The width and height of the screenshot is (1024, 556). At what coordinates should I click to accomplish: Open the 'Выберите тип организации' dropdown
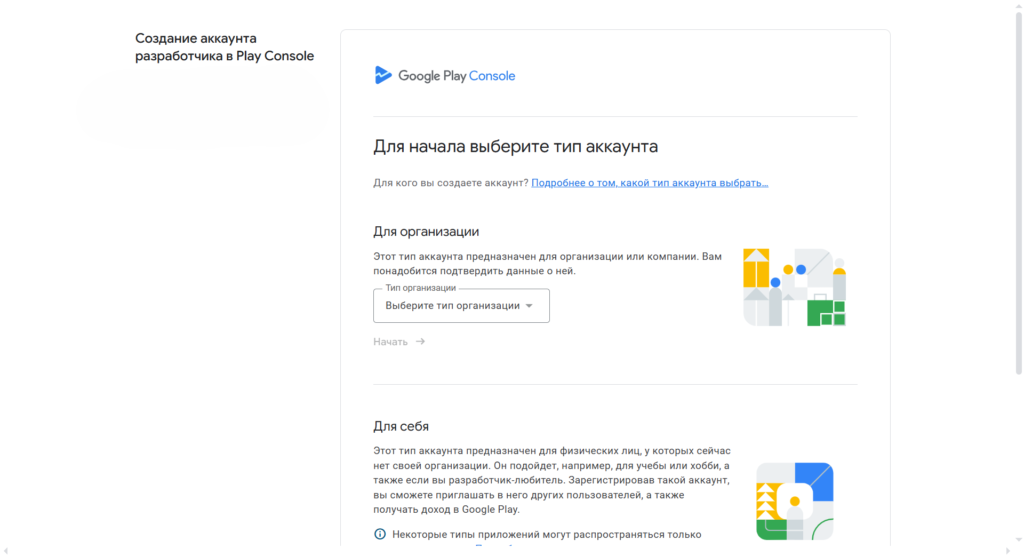[x=461, y=306]
